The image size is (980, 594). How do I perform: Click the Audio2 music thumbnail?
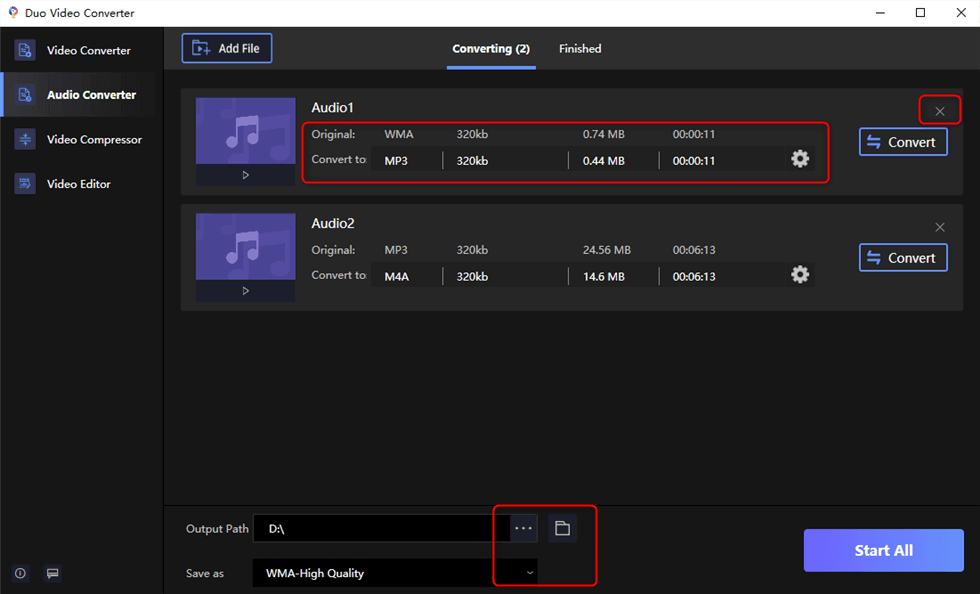tap(246, 247)
